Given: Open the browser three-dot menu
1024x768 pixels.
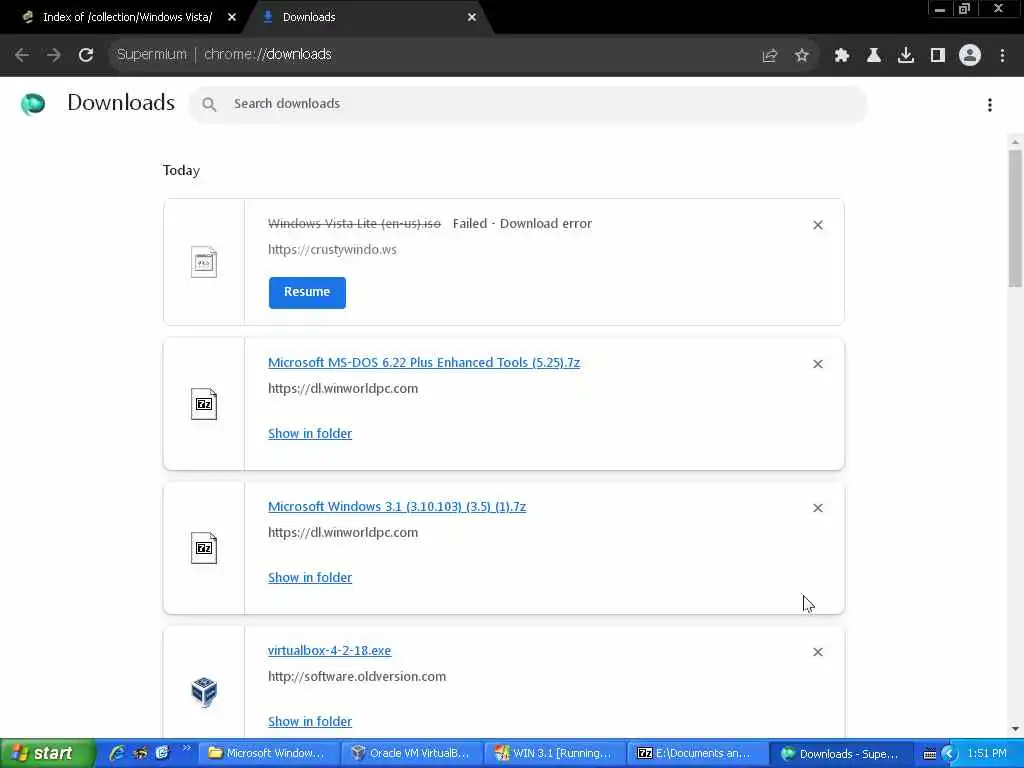Looking at the screenshot, I should (1002, 56).
